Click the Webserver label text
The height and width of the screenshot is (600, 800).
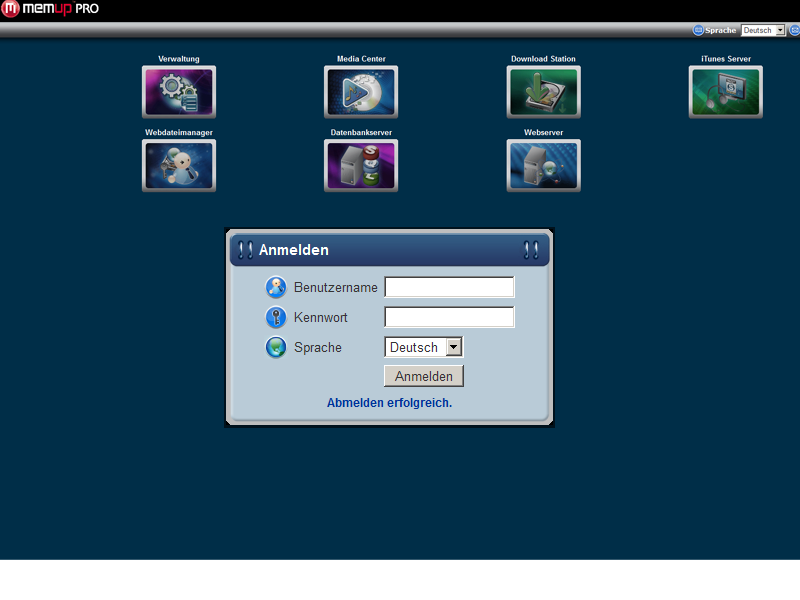543,132
